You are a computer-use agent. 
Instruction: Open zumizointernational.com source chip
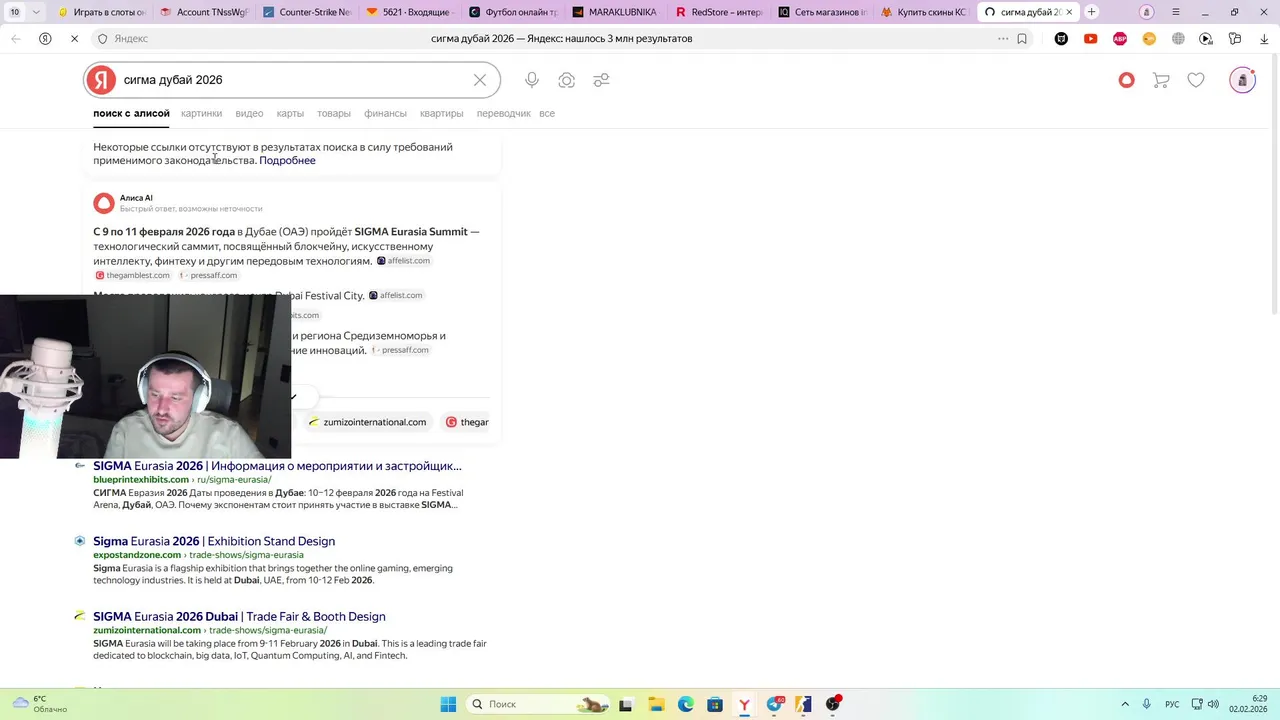pyautogui.click(x=367, y=422)
